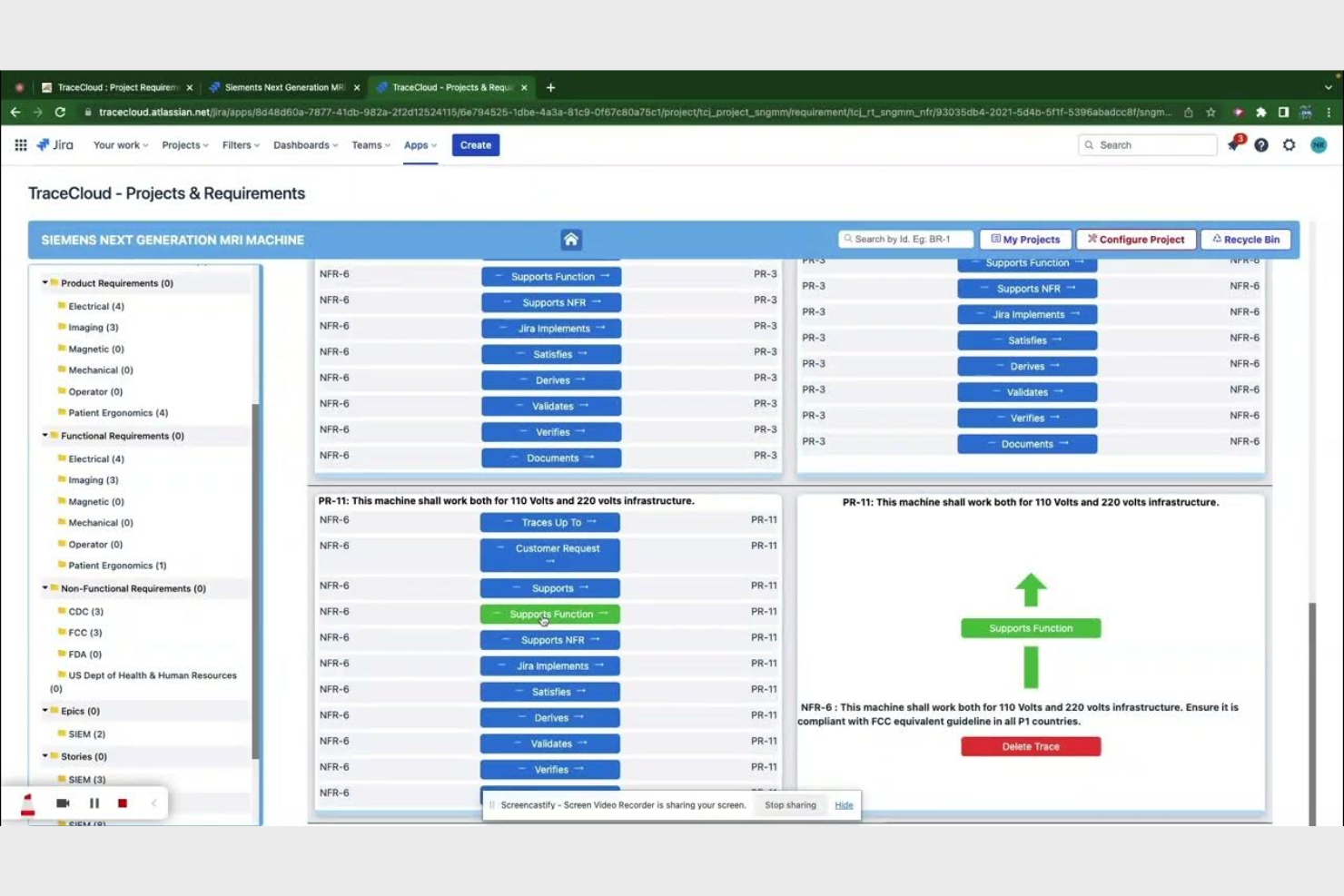
Task: Open Jira settings gear icon
Action: [1290, 145]
